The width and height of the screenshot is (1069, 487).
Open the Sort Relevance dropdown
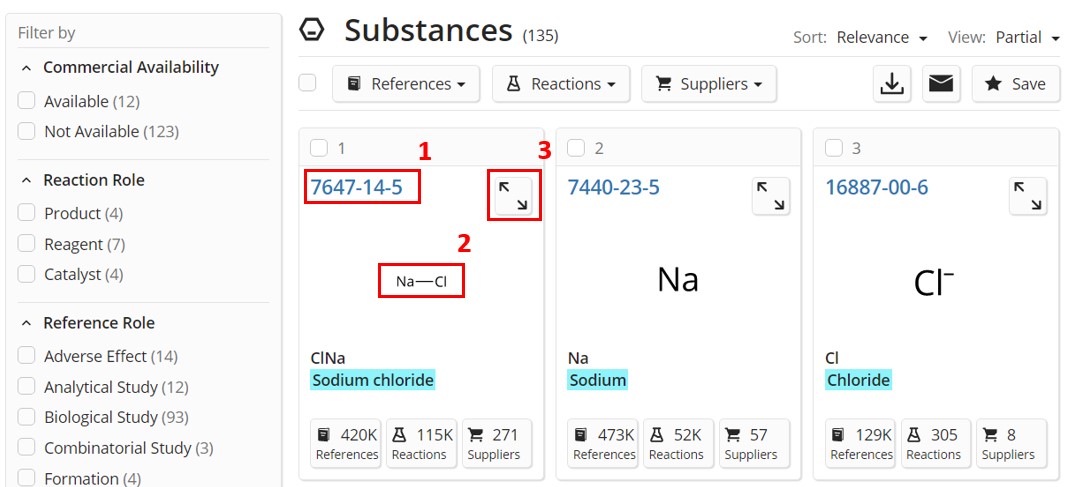point(882,38)
